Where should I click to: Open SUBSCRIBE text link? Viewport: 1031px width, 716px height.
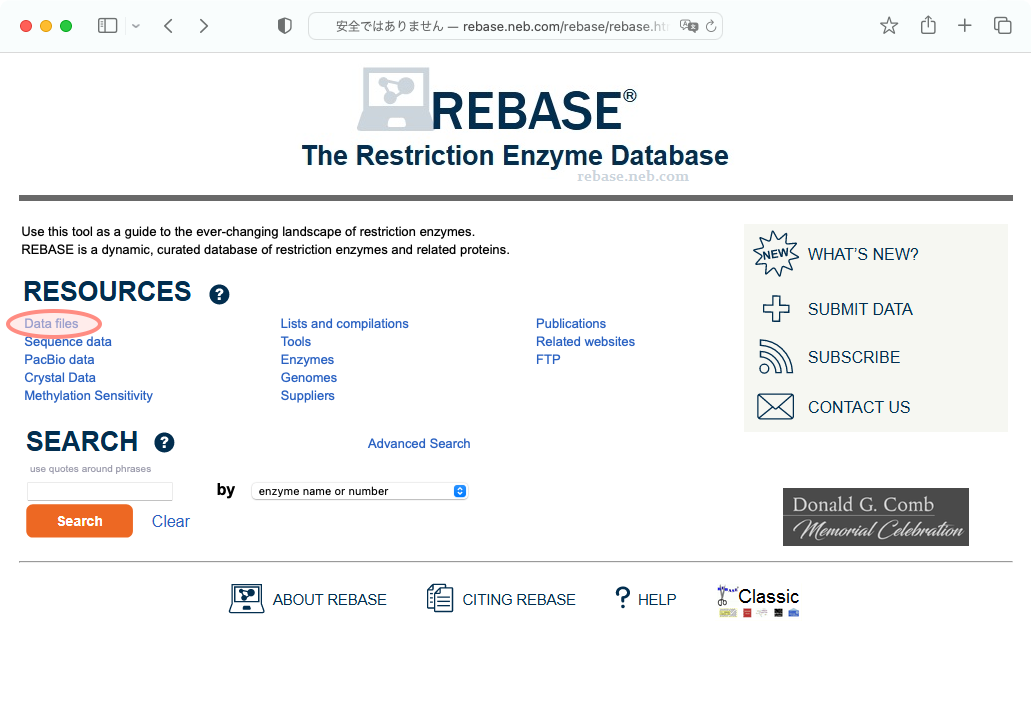point(853,357)
